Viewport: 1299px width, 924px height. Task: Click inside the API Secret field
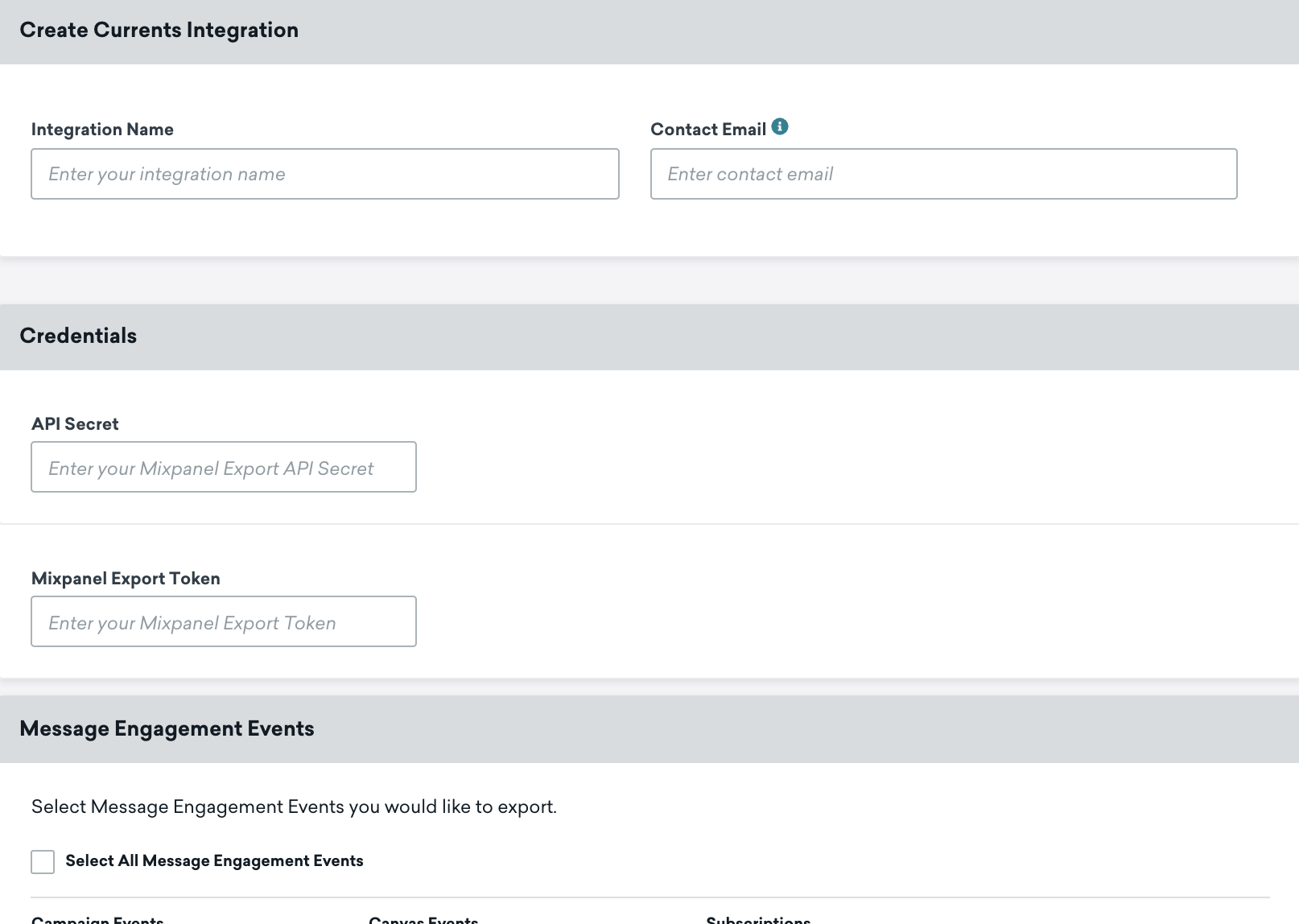tap(223, 467)
